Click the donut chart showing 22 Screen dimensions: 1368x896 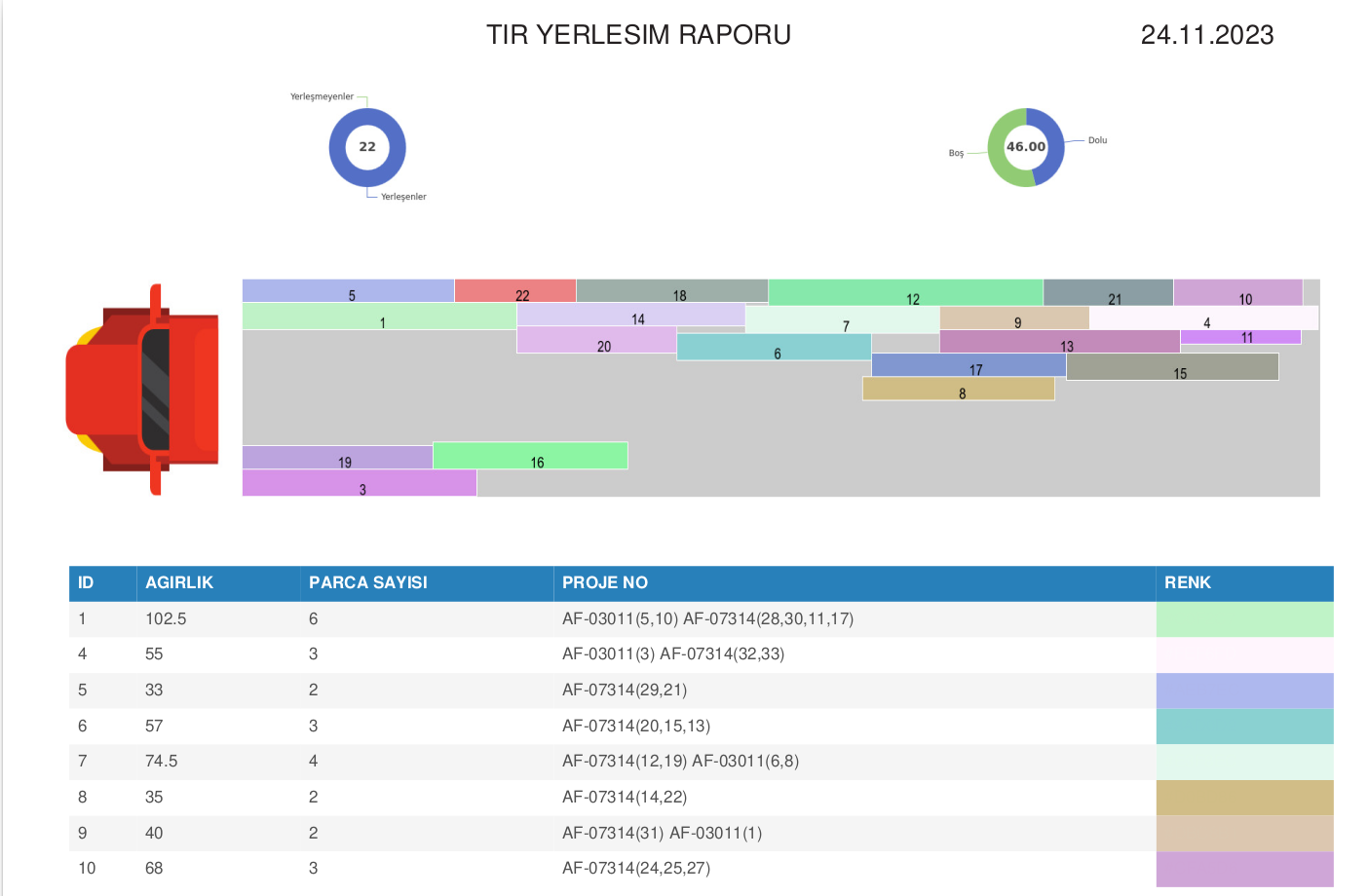[x=367, y=147]
